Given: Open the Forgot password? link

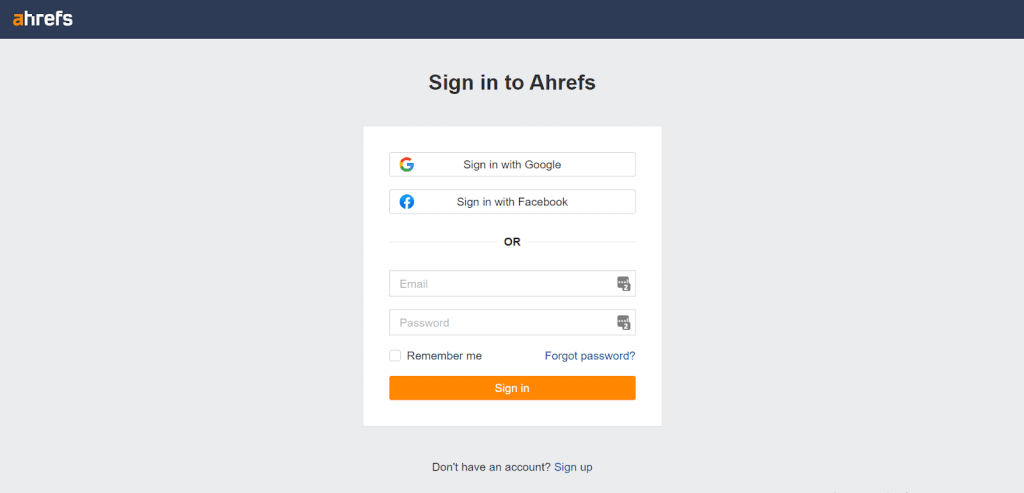Looking at the screenshot, I should [x=590, y=356].
